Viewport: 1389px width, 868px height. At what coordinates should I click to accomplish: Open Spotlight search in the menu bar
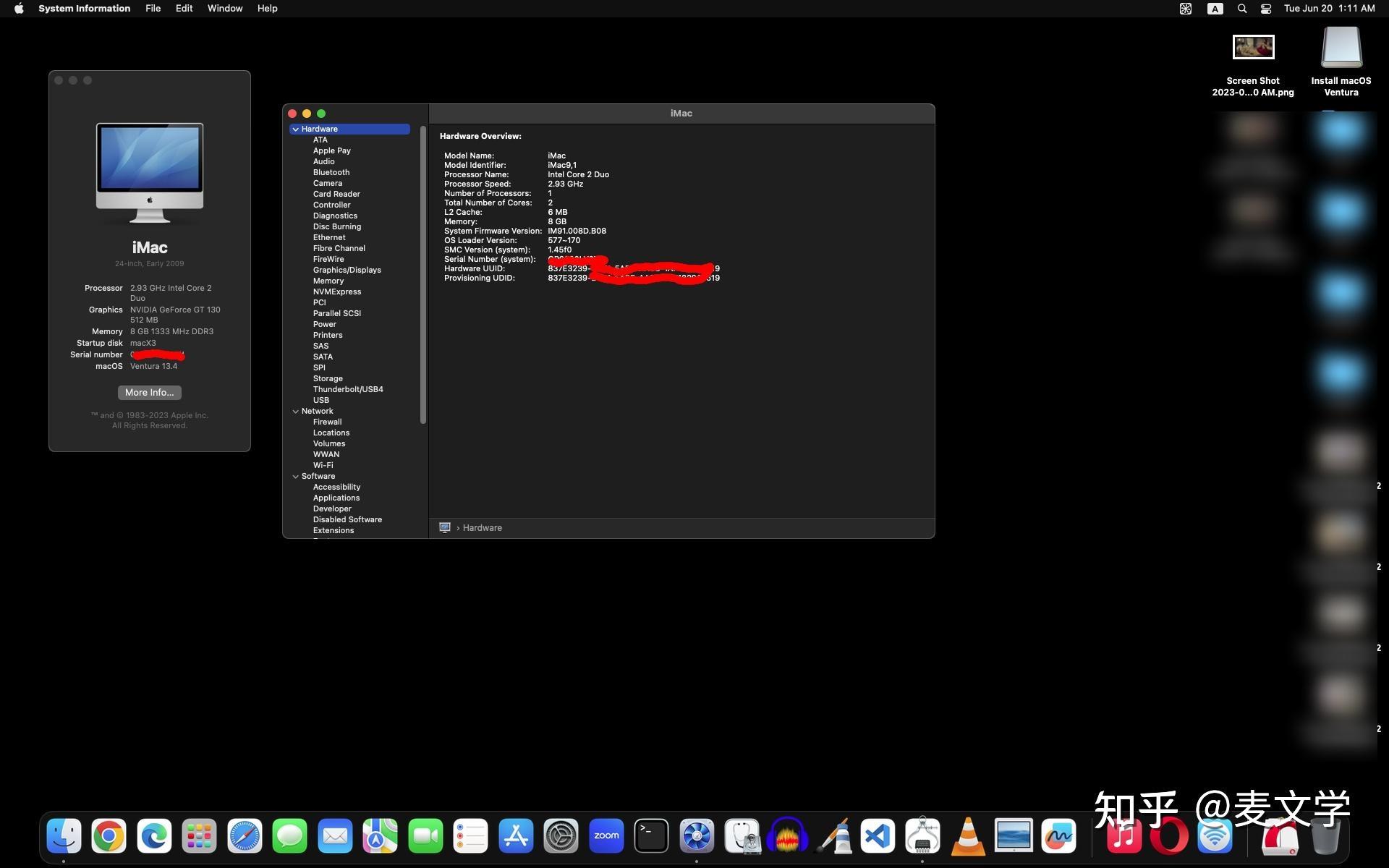(1242, 9)
